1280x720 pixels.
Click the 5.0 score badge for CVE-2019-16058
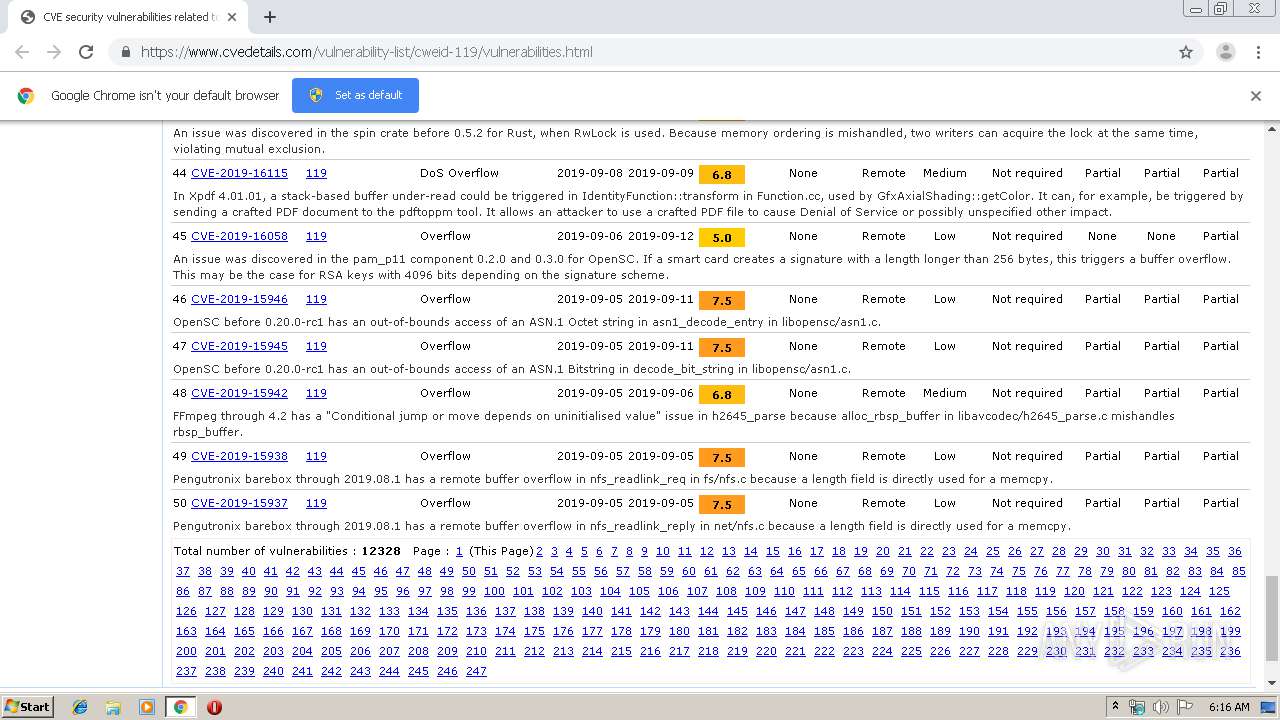coord(722,238)
